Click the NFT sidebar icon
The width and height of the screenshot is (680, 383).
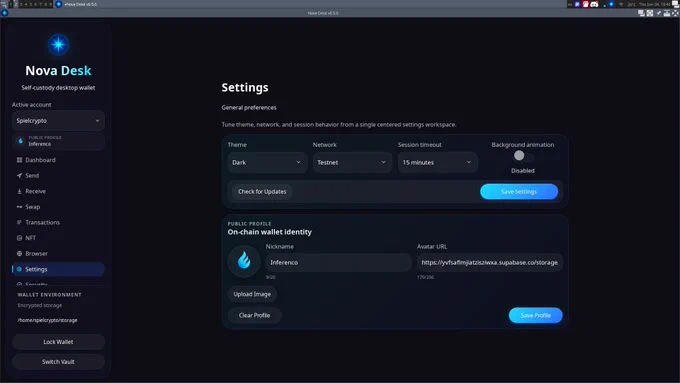pos(19,238)
